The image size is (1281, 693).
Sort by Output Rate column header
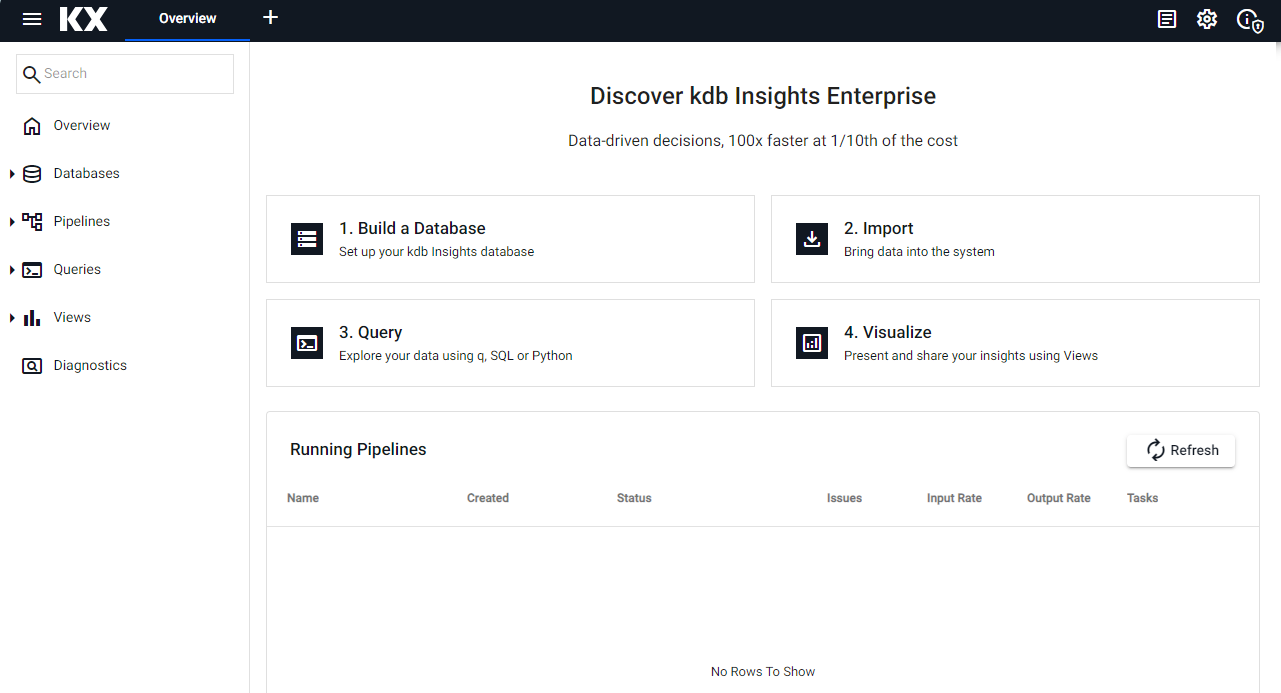(1059, 498)
